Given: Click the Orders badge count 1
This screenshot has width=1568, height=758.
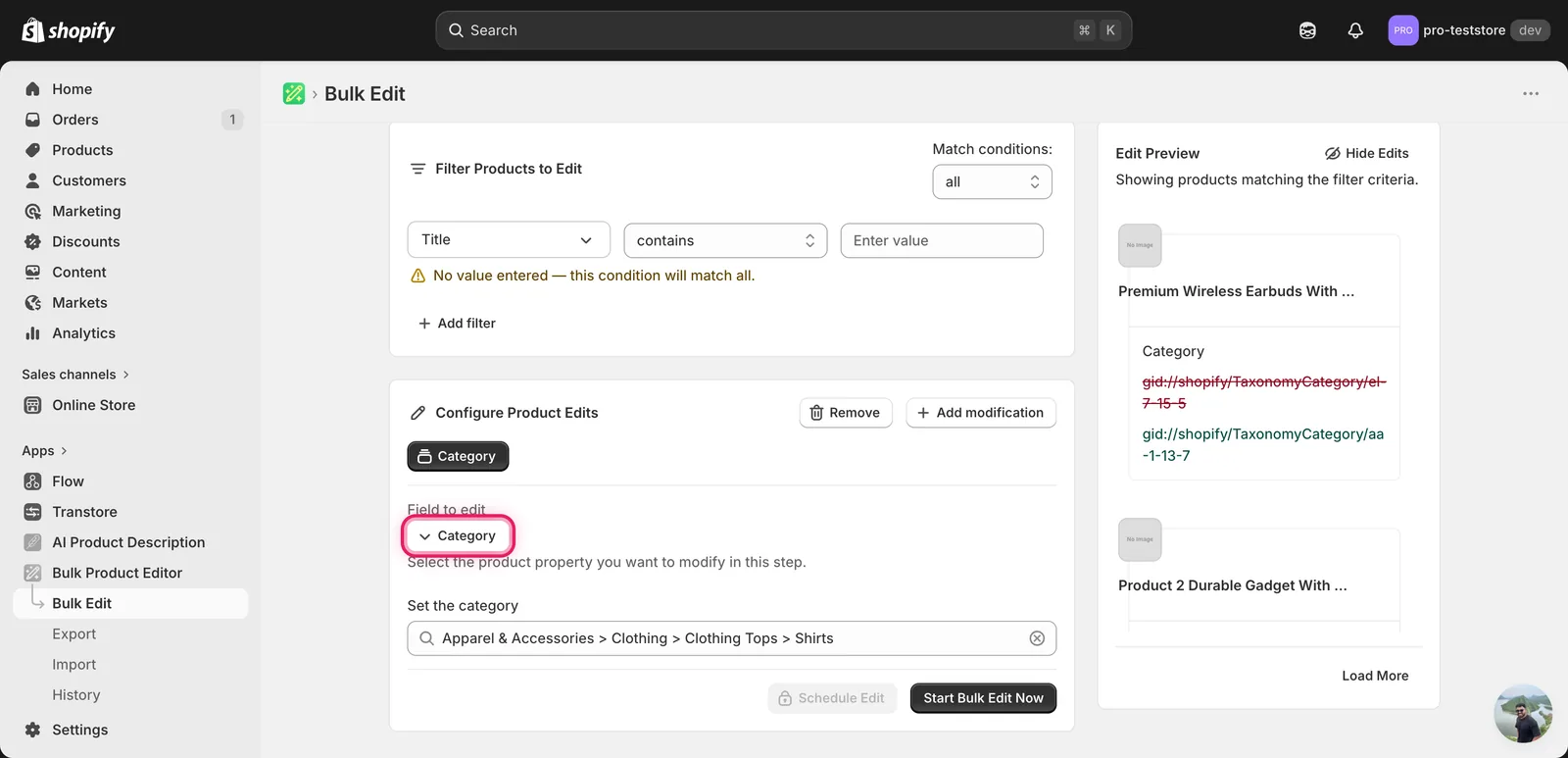Looking at the screenshot, I should [232, 120].
